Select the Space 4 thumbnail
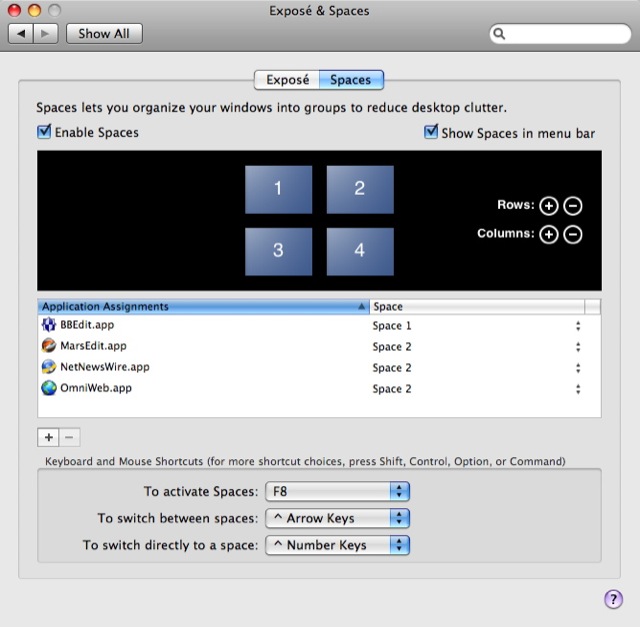Screen dimensions: 640x627 pos(360,251)
